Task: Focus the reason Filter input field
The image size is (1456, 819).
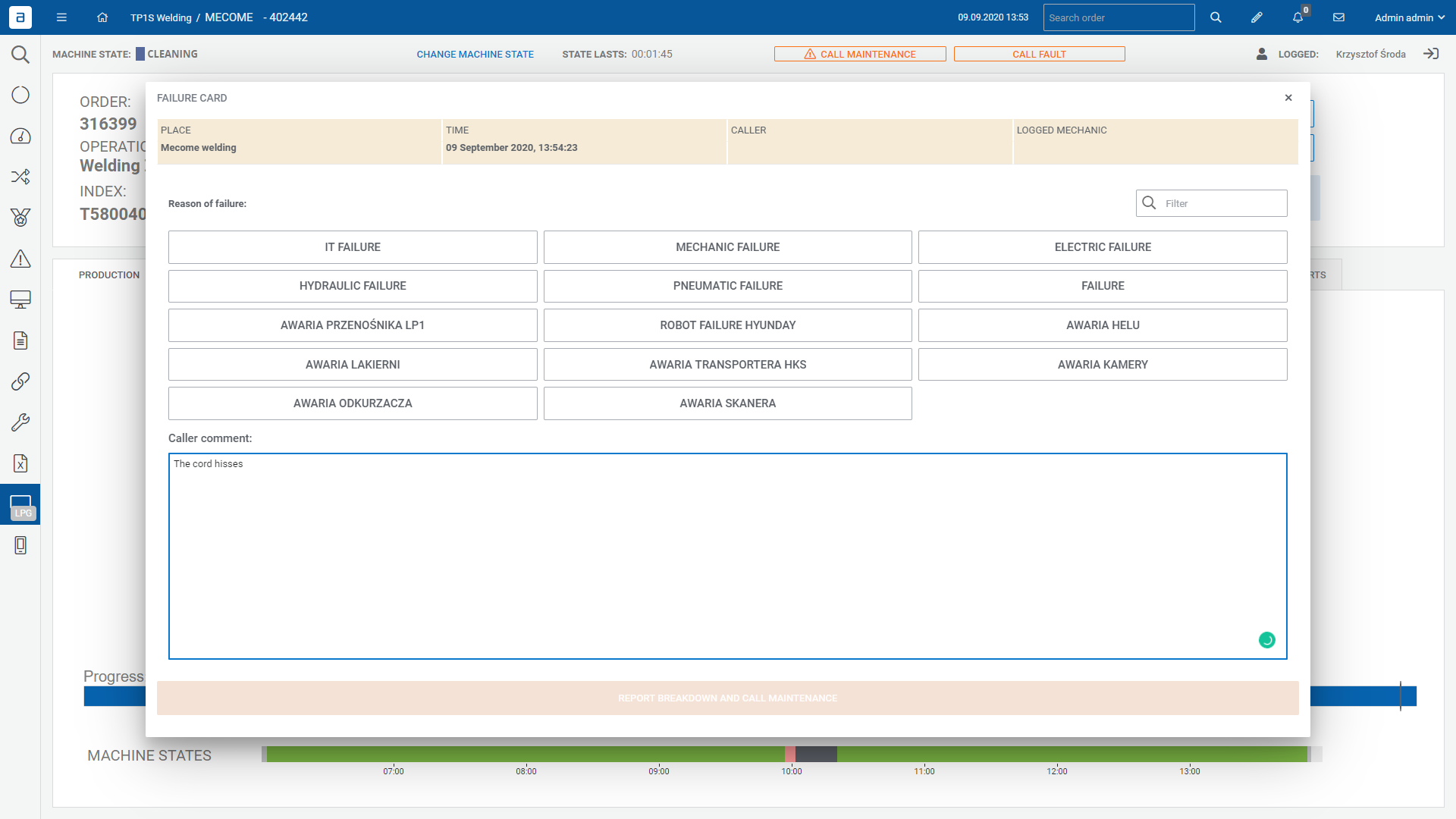Action: pyautogui.click(x=1212, y=203)
